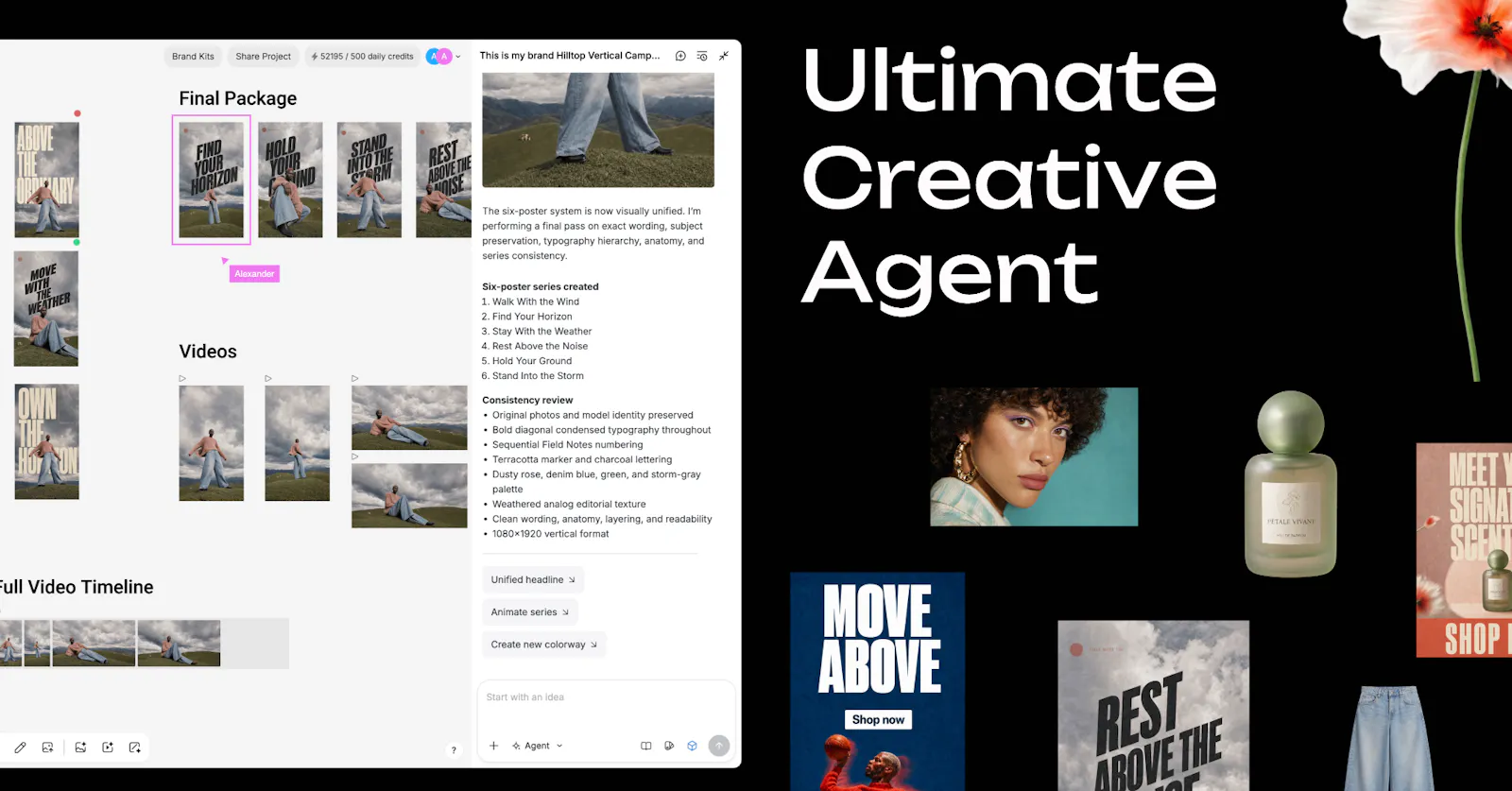
Task: Click the collaborator avatars
Action: [x=439, y=57]
